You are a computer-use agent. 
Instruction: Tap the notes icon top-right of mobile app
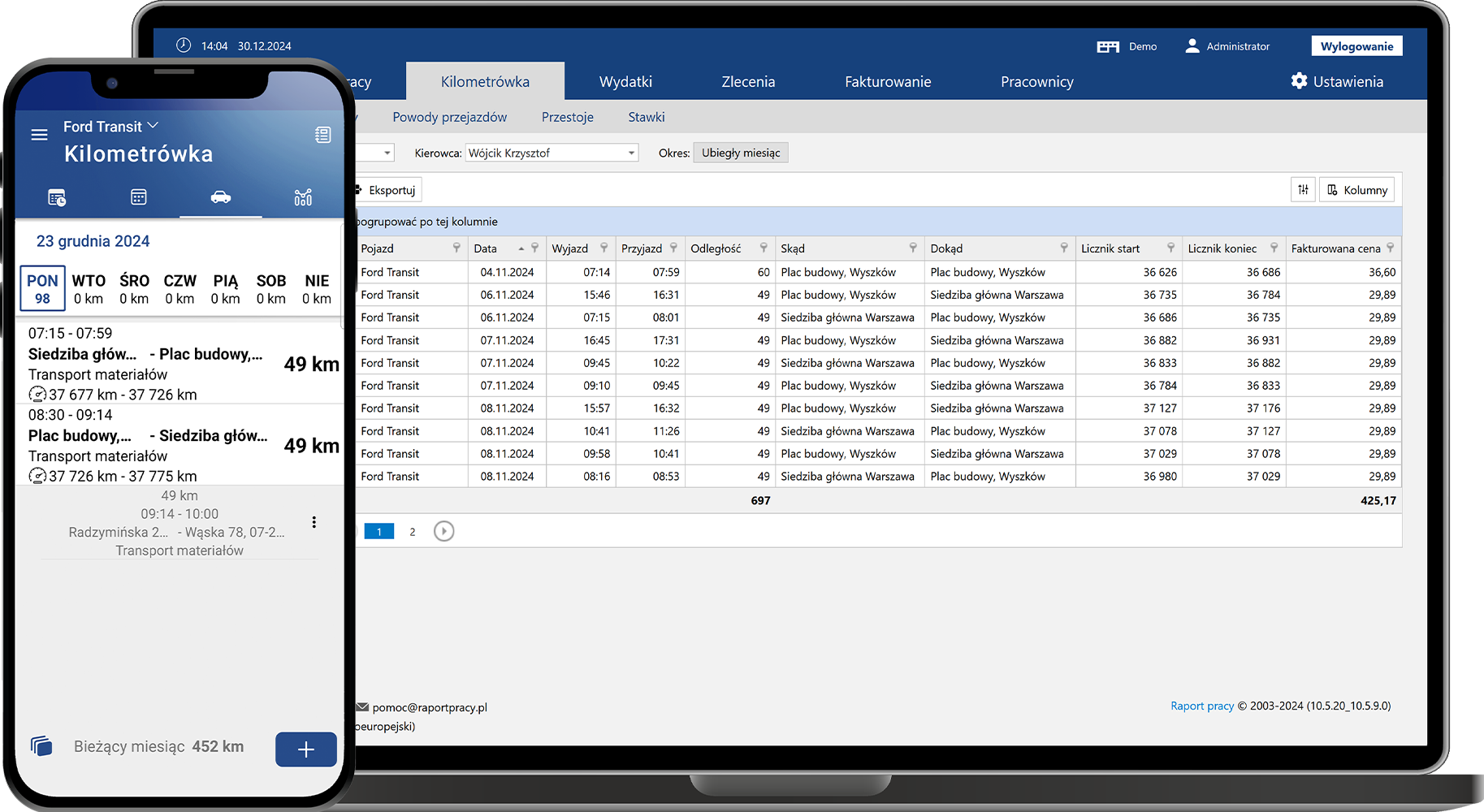coord(323,135)
